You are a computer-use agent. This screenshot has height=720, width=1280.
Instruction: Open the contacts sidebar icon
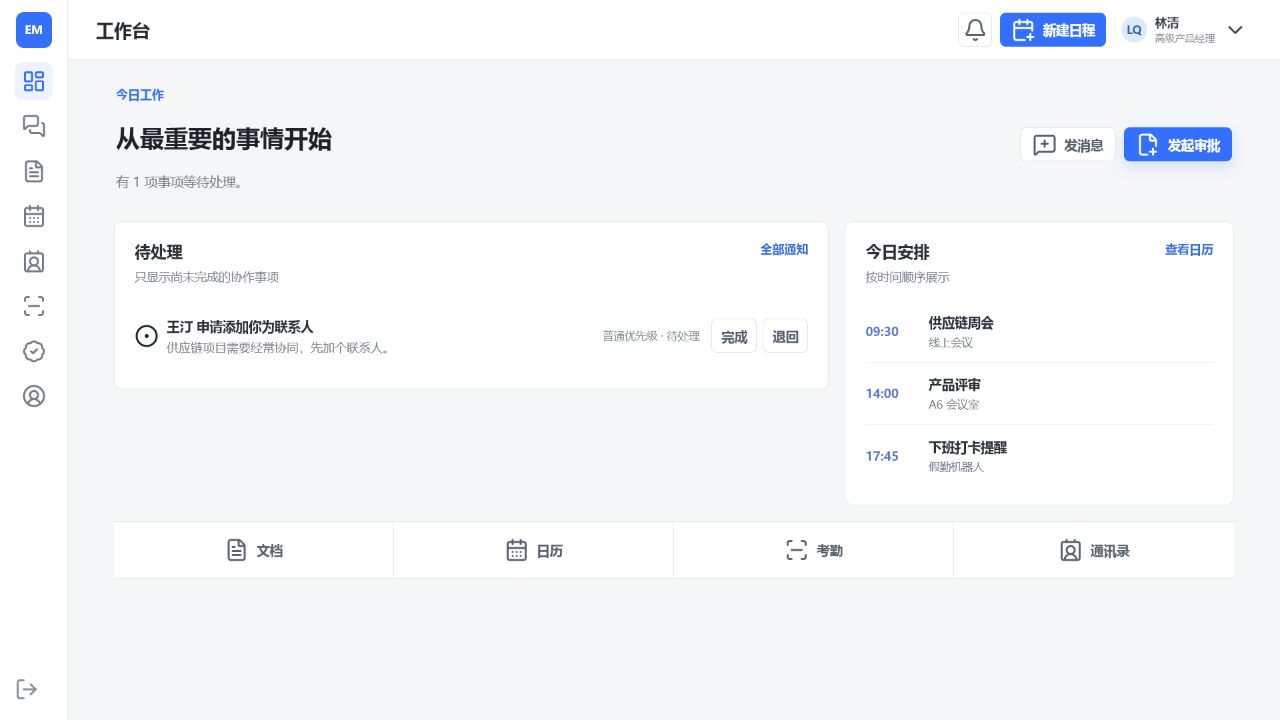point(34,261)
